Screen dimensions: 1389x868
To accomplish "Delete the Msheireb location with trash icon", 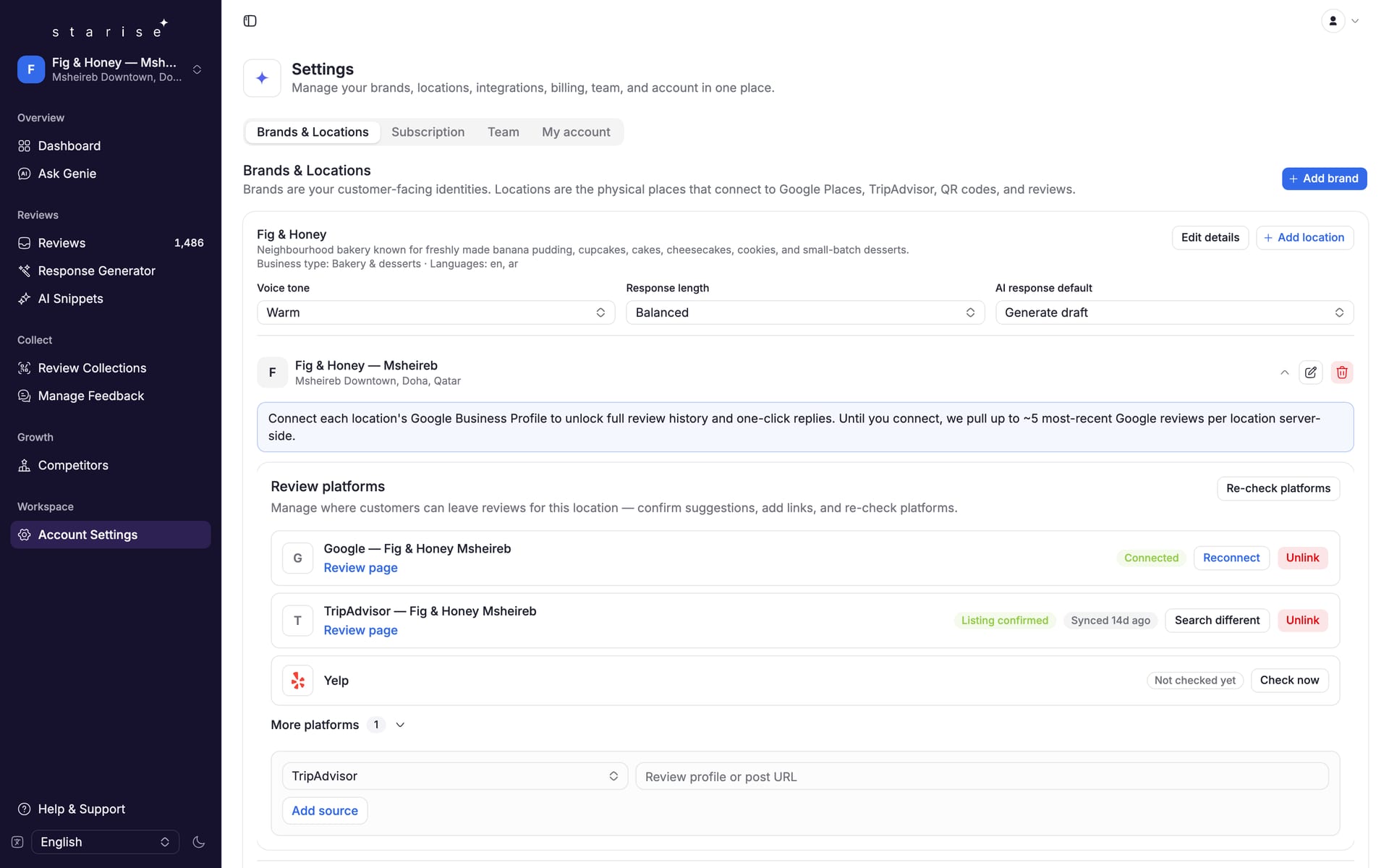I will (x=1342, y=373).
